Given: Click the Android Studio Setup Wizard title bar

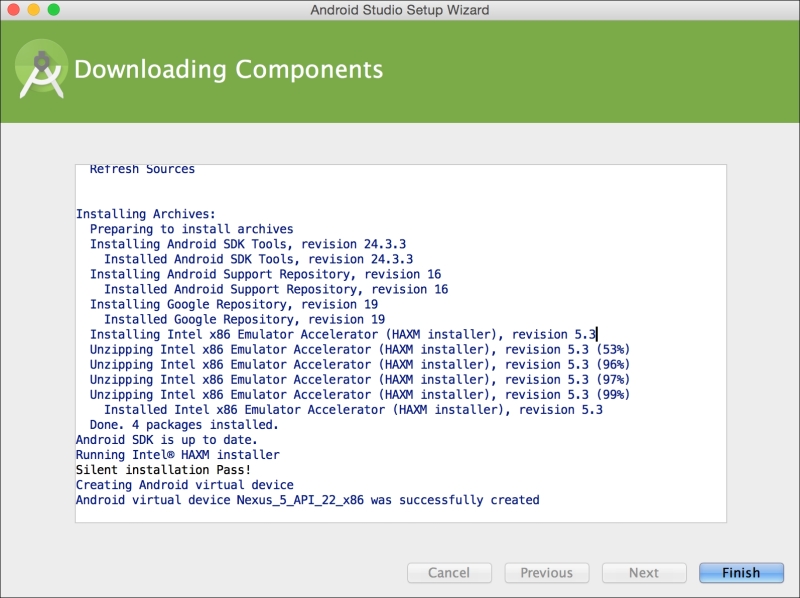Looking at the screenshot, I should [x=400, y=10].
